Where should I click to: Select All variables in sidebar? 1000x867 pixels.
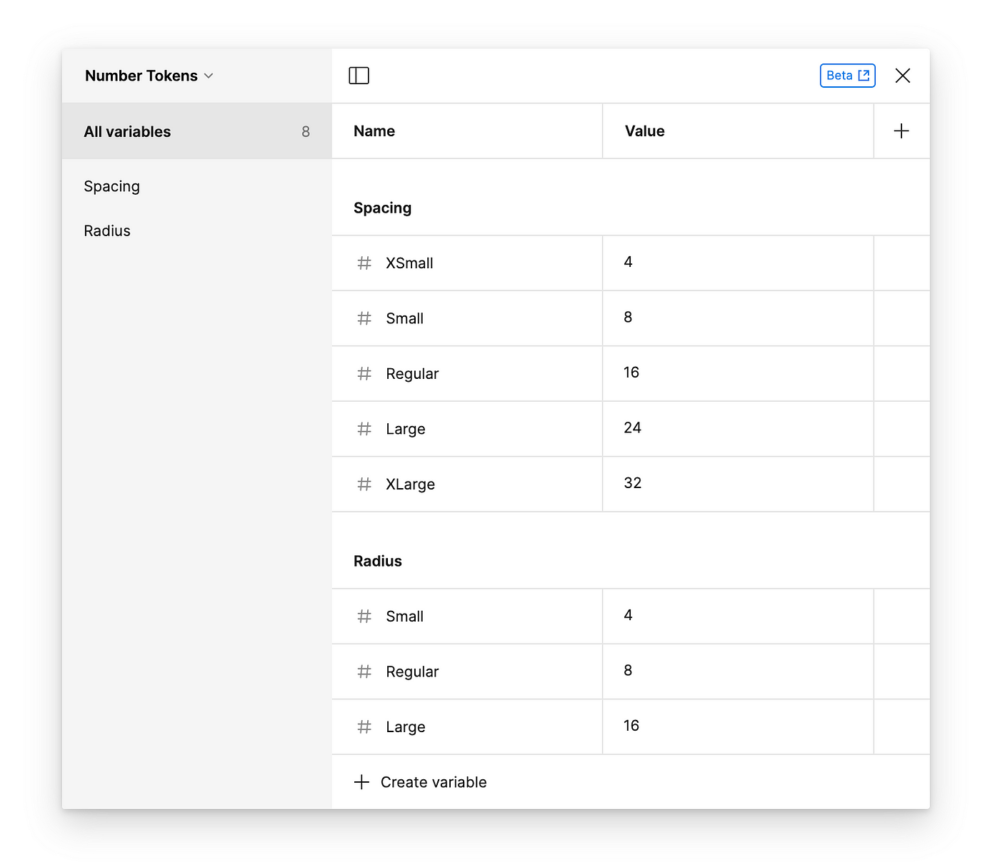(127, 132)
